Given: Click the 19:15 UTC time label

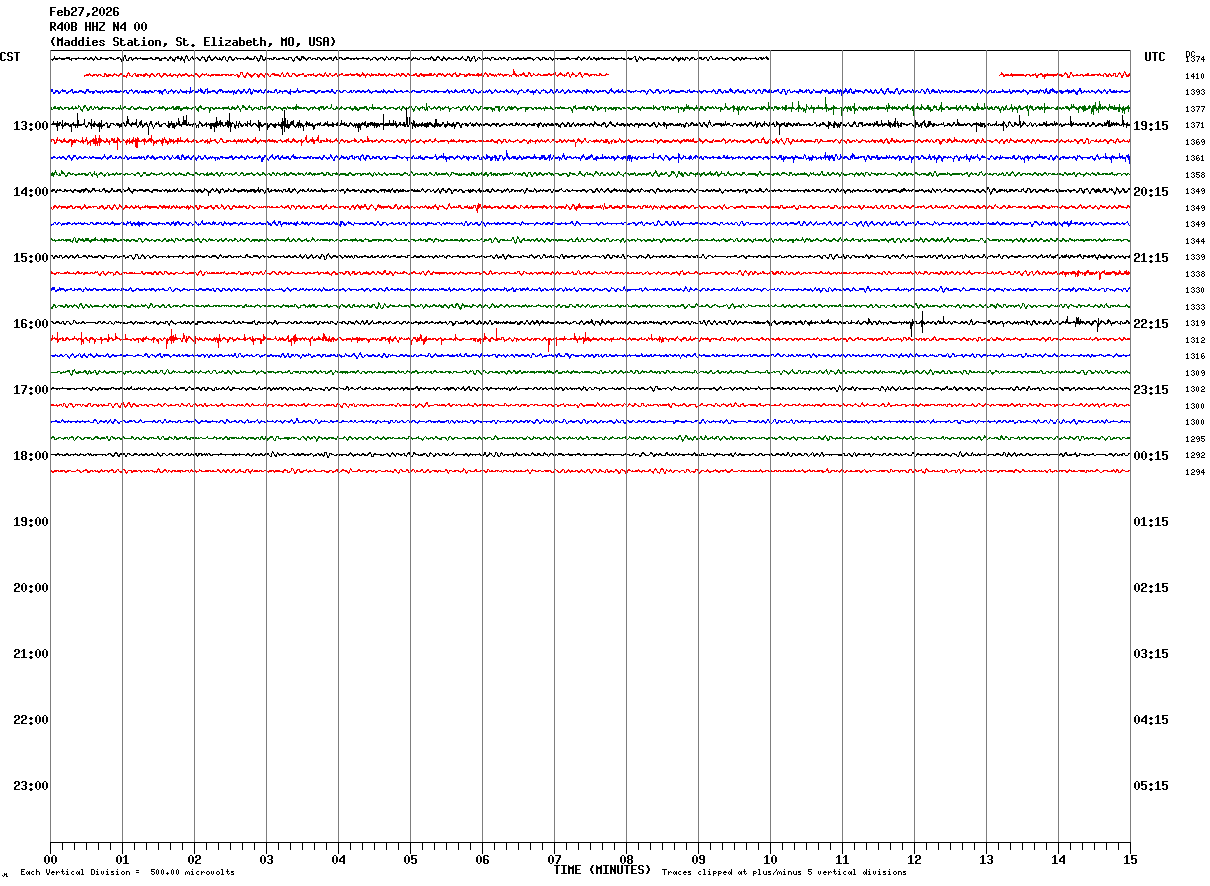Looking at the screenshot, I should [1151, 126].
